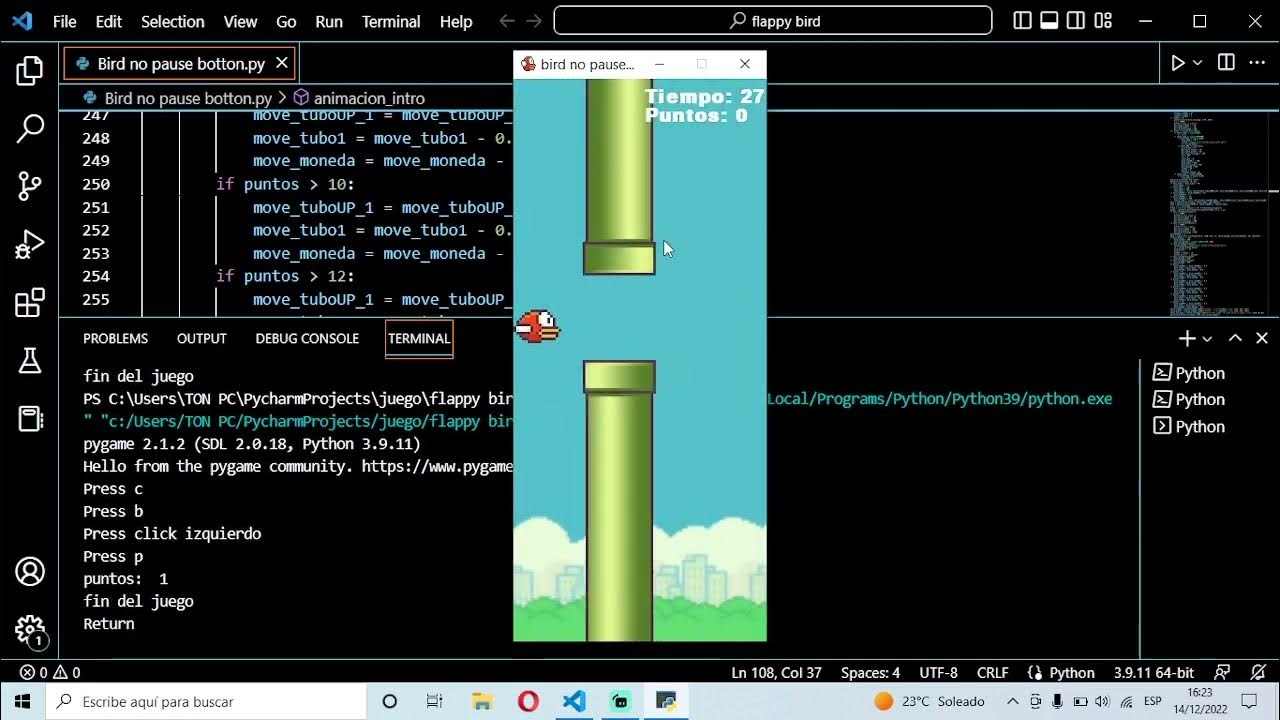The height and width of the screenshot is (720, 1280).
Task: Open the run button dropdown arrow
Action: (x=1198, y=63)
